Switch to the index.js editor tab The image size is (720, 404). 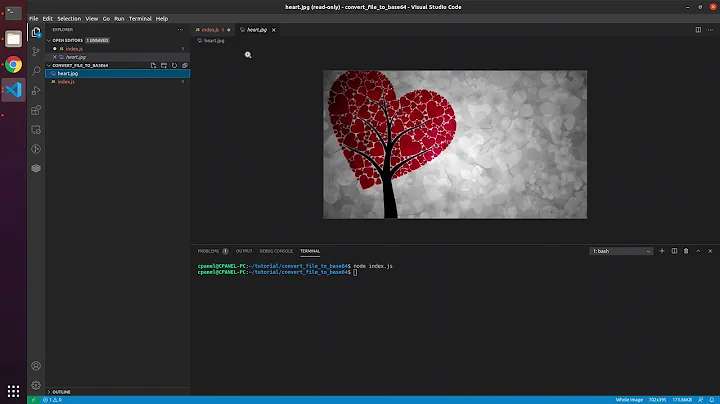point(211,30)
